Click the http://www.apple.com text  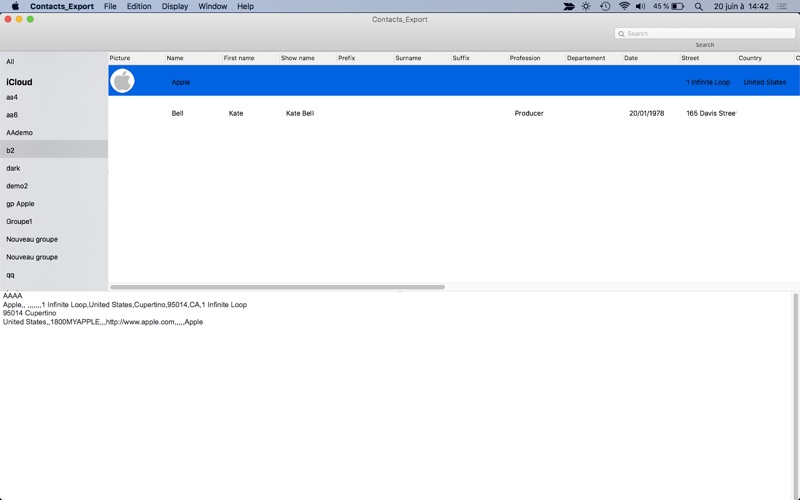point(140,322)
